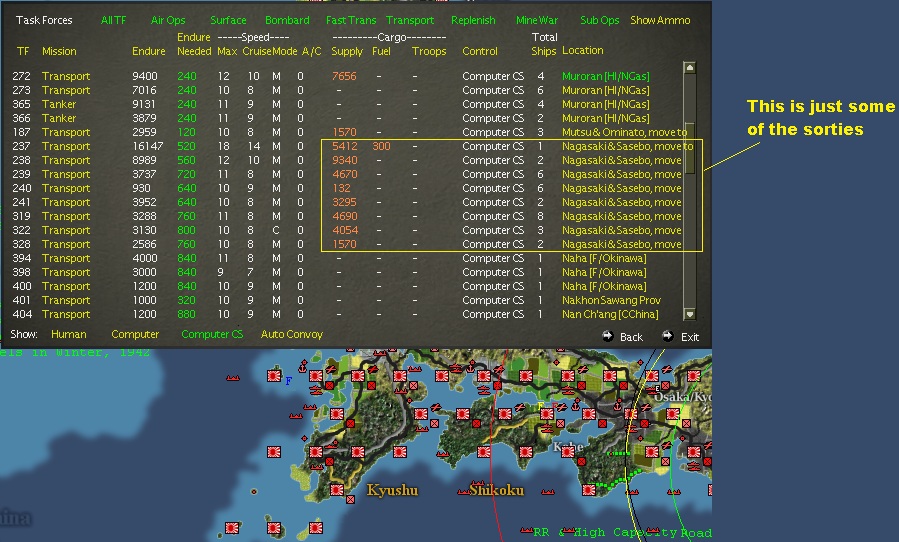The width and height of the screenshot is (899, 542).
Task: Click Mutsu & Ominato location entry
Action: pyautogui.click(x=624, y=132)
